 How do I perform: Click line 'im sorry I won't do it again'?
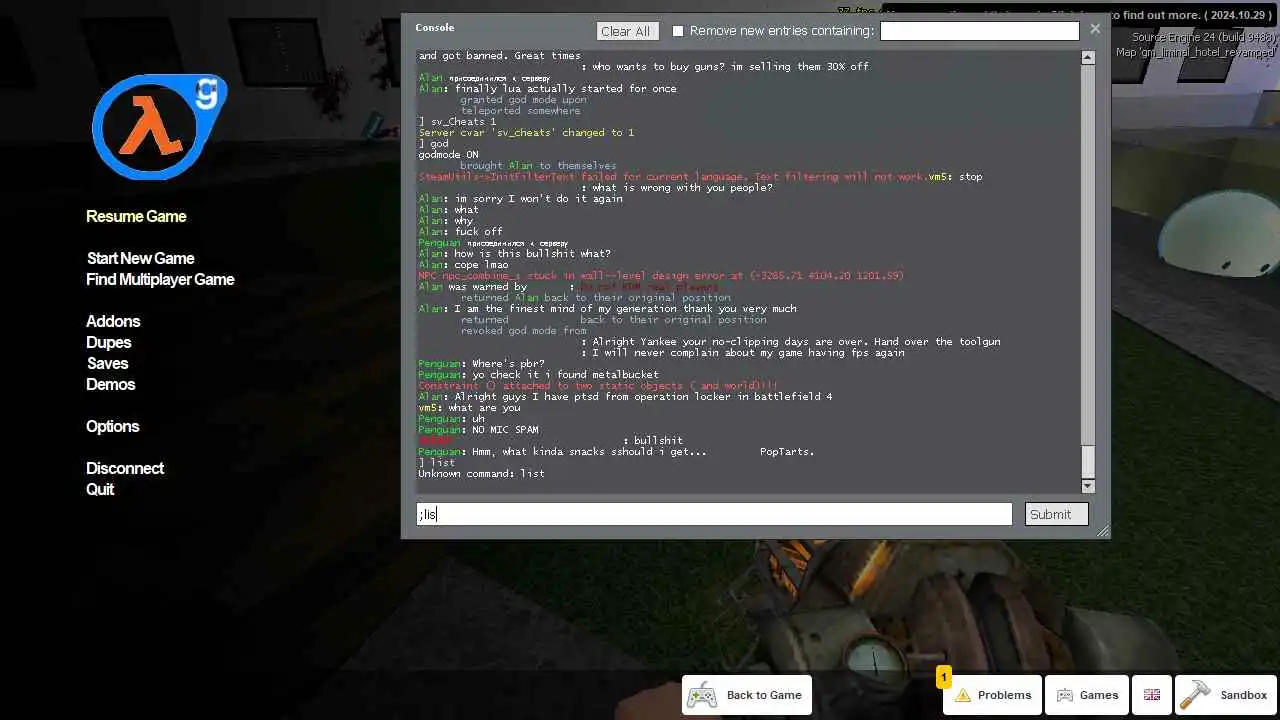click(x=520, y=199)
